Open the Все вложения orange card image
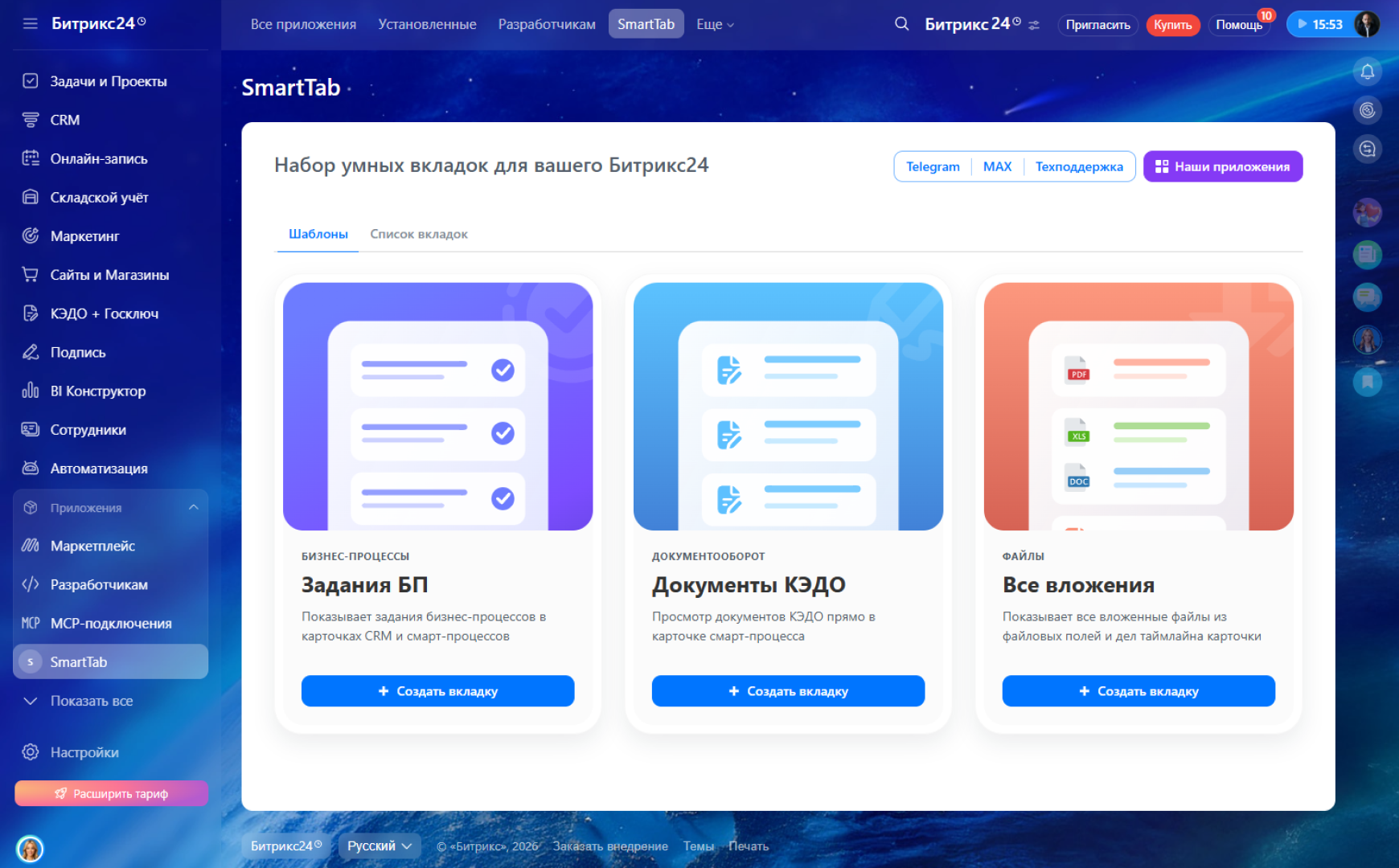This screenshot has height=868, width=1399. point(1139,406)
